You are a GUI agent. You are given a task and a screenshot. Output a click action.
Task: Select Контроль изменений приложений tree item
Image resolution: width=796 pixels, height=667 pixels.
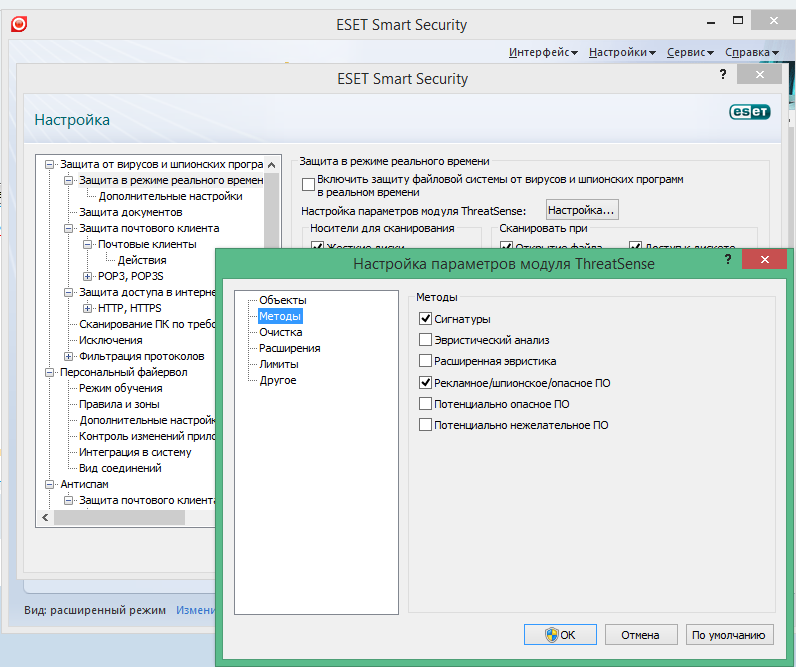pos(147,436)
